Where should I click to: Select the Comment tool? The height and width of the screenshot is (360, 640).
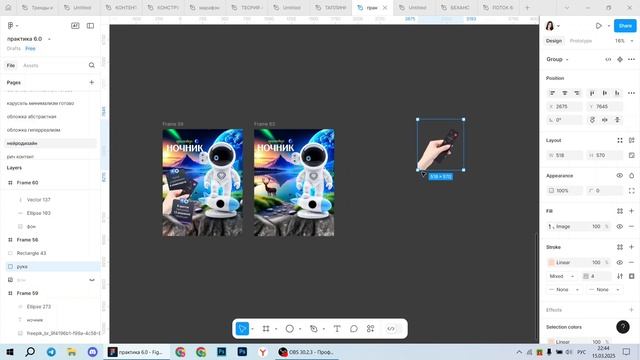click(x=354, y=329)
